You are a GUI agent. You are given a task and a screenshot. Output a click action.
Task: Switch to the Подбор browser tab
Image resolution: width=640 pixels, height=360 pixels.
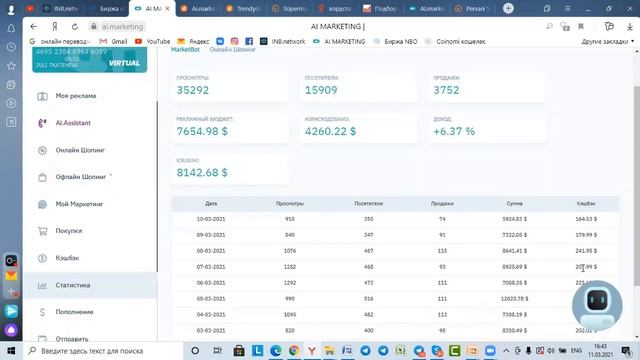[380, 8]
